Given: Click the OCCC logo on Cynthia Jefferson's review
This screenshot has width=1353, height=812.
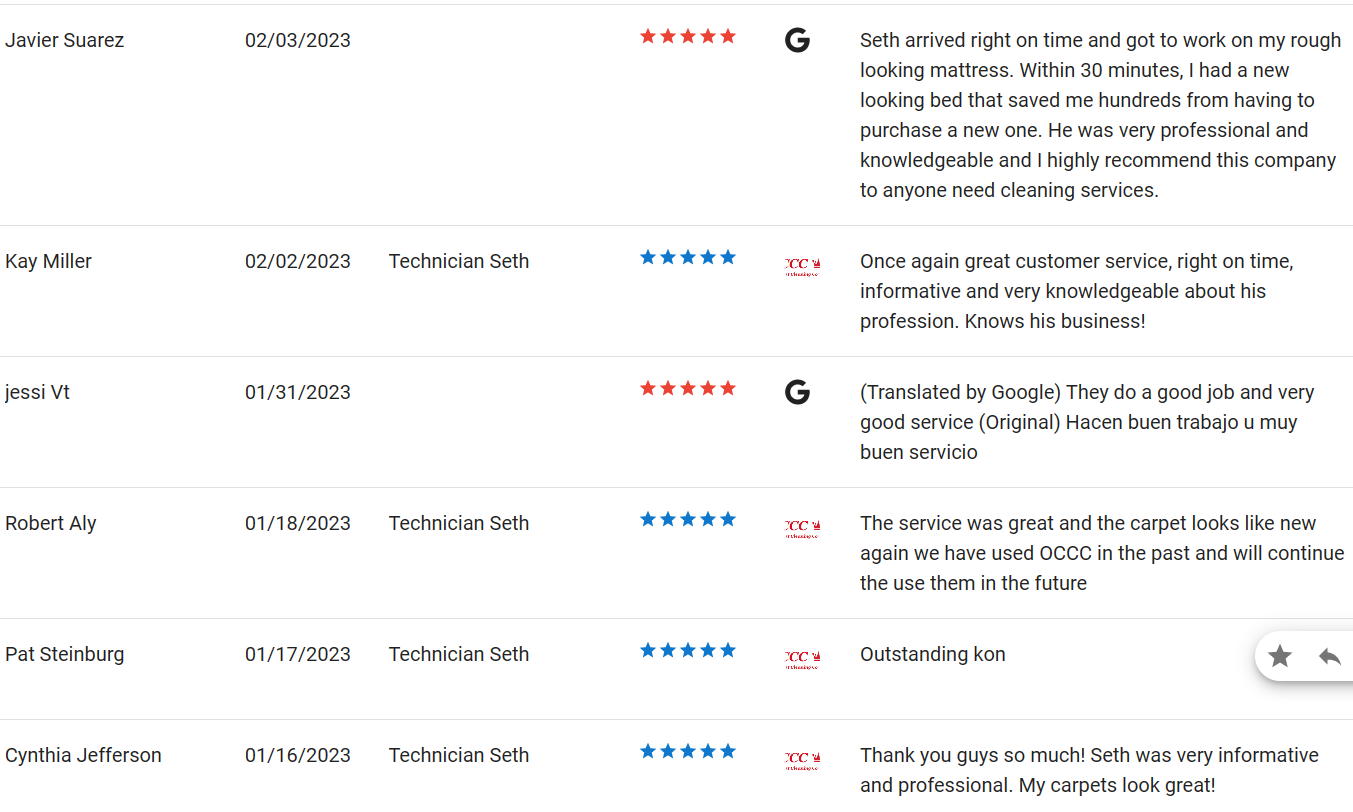Looking at the screenshot, I should (802, 761).
